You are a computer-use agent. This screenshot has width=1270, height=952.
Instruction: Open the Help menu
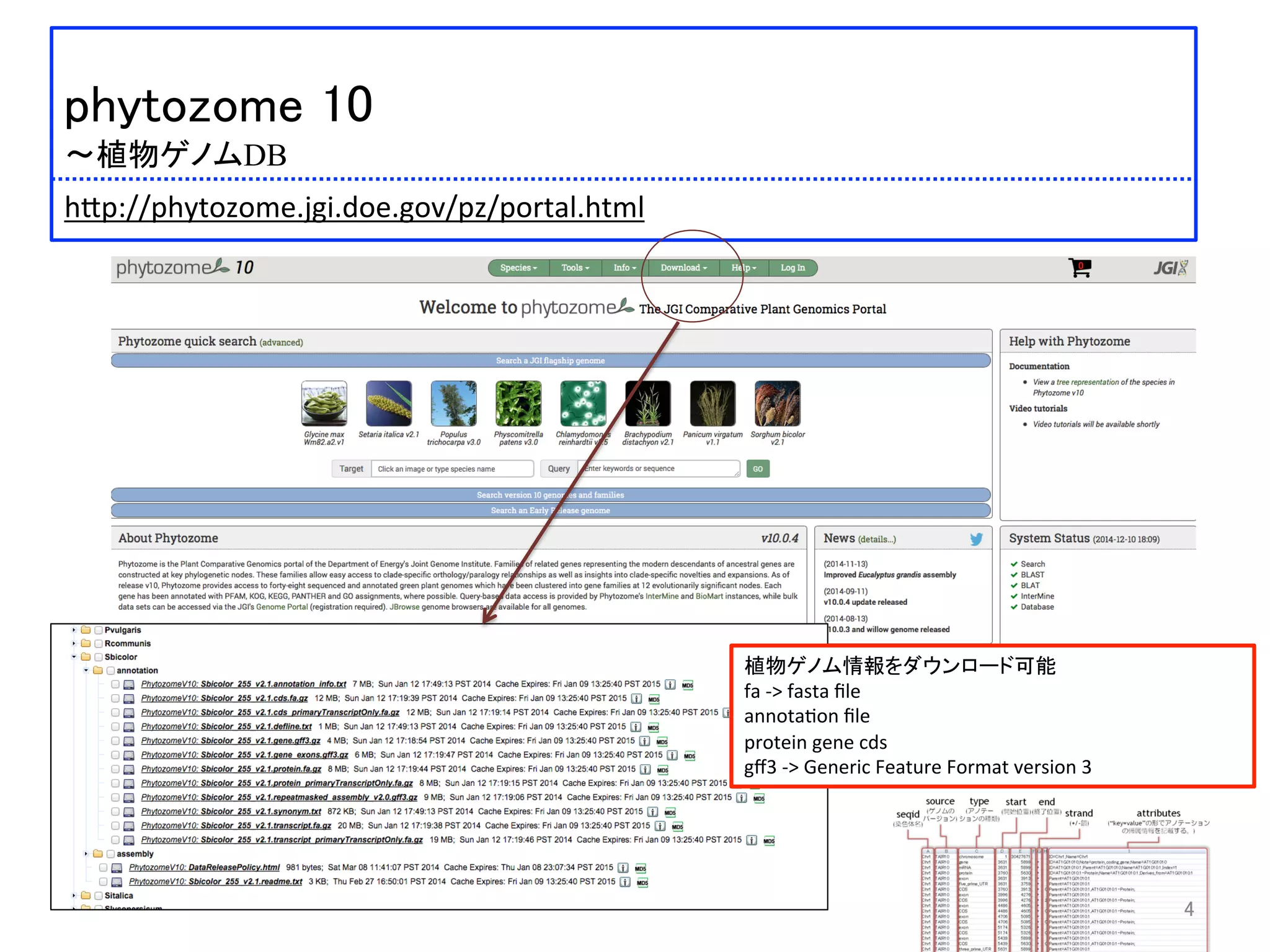(x=744, y=268)
